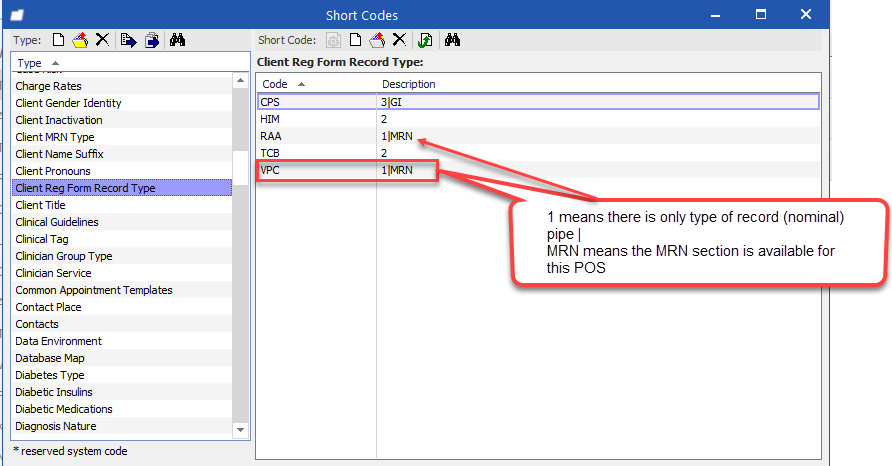Select Charge Rates in Type list
The height and width of the screenshot is (466, 892).
tap(122, 86)
